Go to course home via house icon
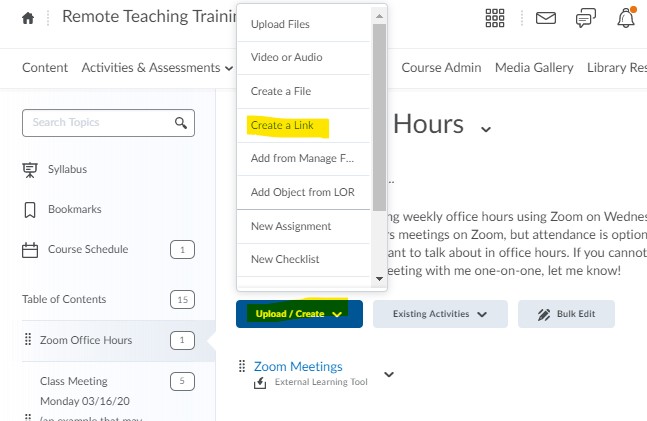Screen dimensions: 647x421 pos(28,18)
